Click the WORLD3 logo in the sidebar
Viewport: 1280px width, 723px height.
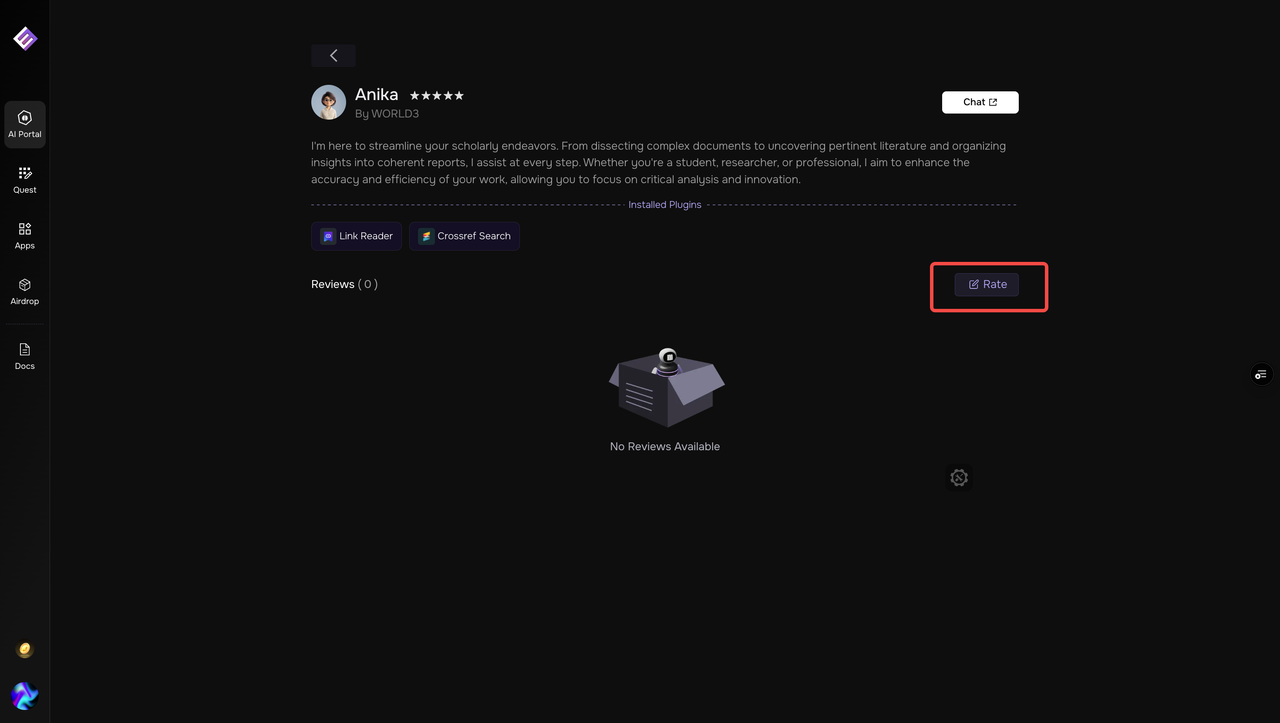coord(25,38)
